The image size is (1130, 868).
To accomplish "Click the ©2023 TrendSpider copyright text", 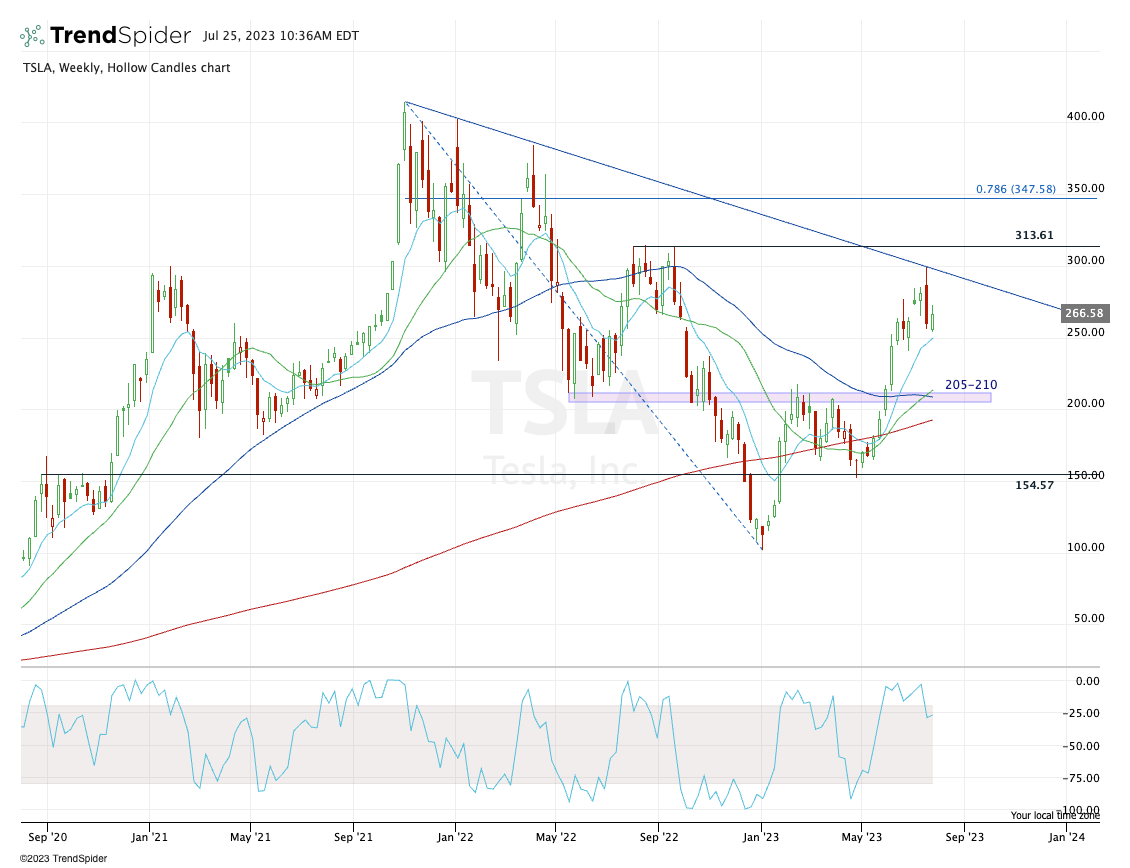I will (63, 859).
